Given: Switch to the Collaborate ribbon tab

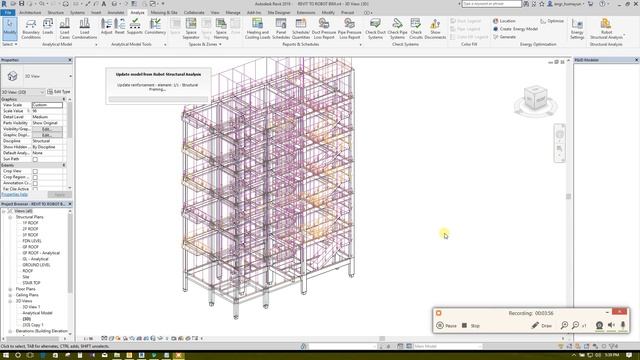Looking at the screenshot, I should (194, 13).
